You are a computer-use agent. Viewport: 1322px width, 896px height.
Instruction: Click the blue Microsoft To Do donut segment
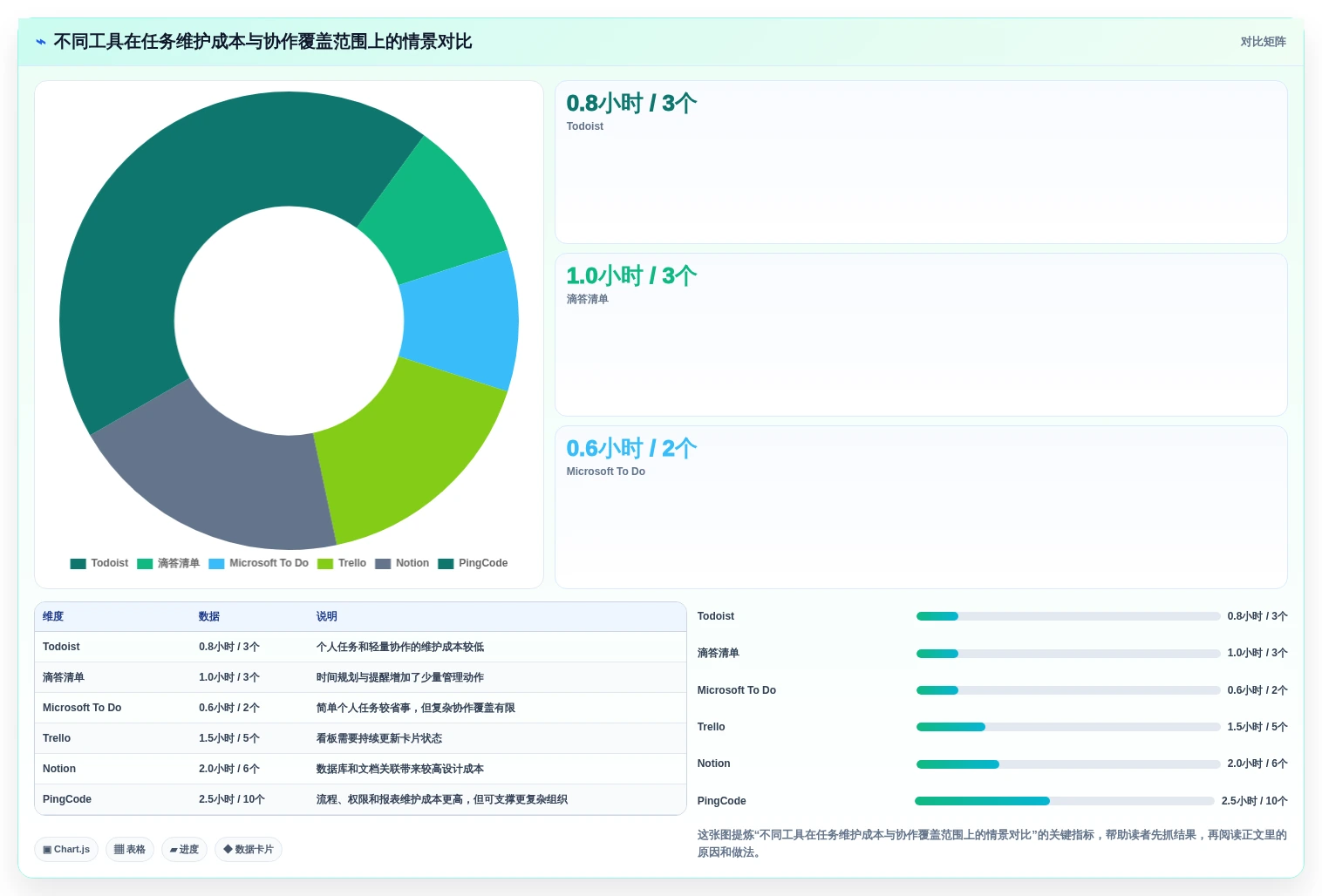tap(460, 321)
